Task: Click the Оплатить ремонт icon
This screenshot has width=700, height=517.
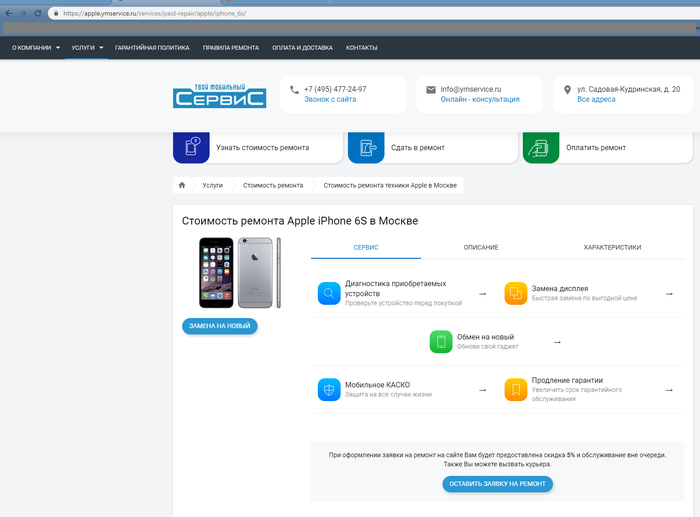Action: 541,147
